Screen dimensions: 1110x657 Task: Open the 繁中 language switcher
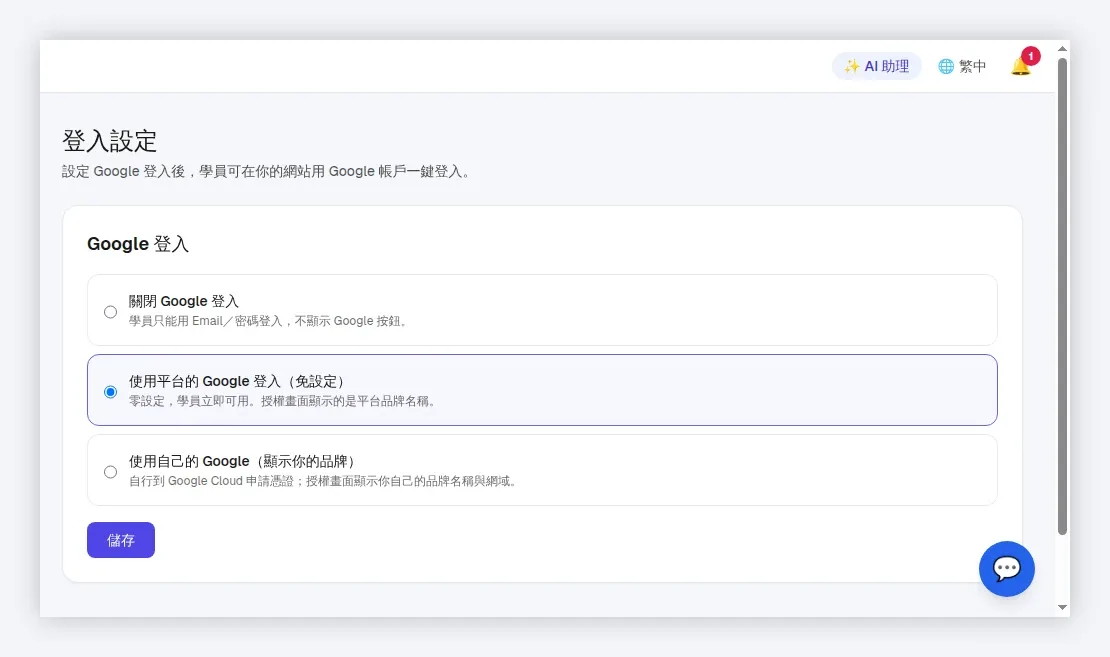tap(962, 66)
